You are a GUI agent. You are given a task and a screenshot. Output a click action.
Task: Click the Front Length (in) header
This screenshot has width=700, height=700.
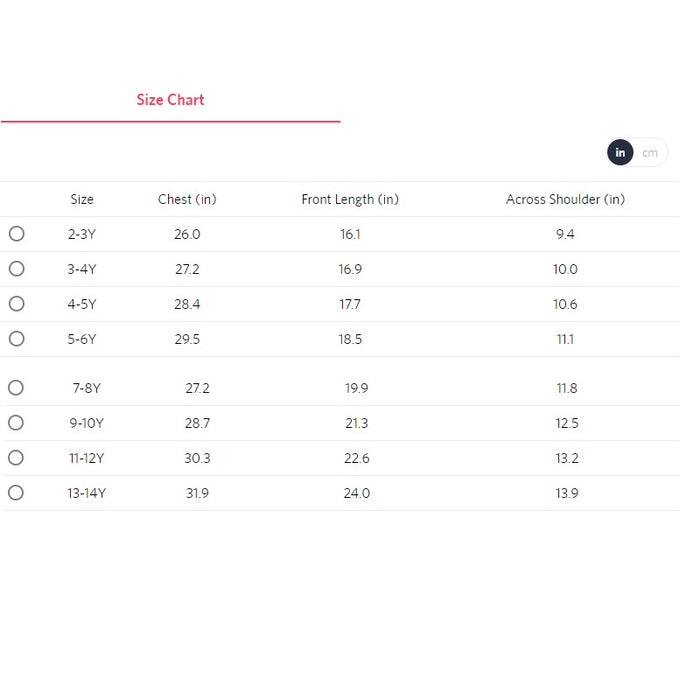(350, 199)
